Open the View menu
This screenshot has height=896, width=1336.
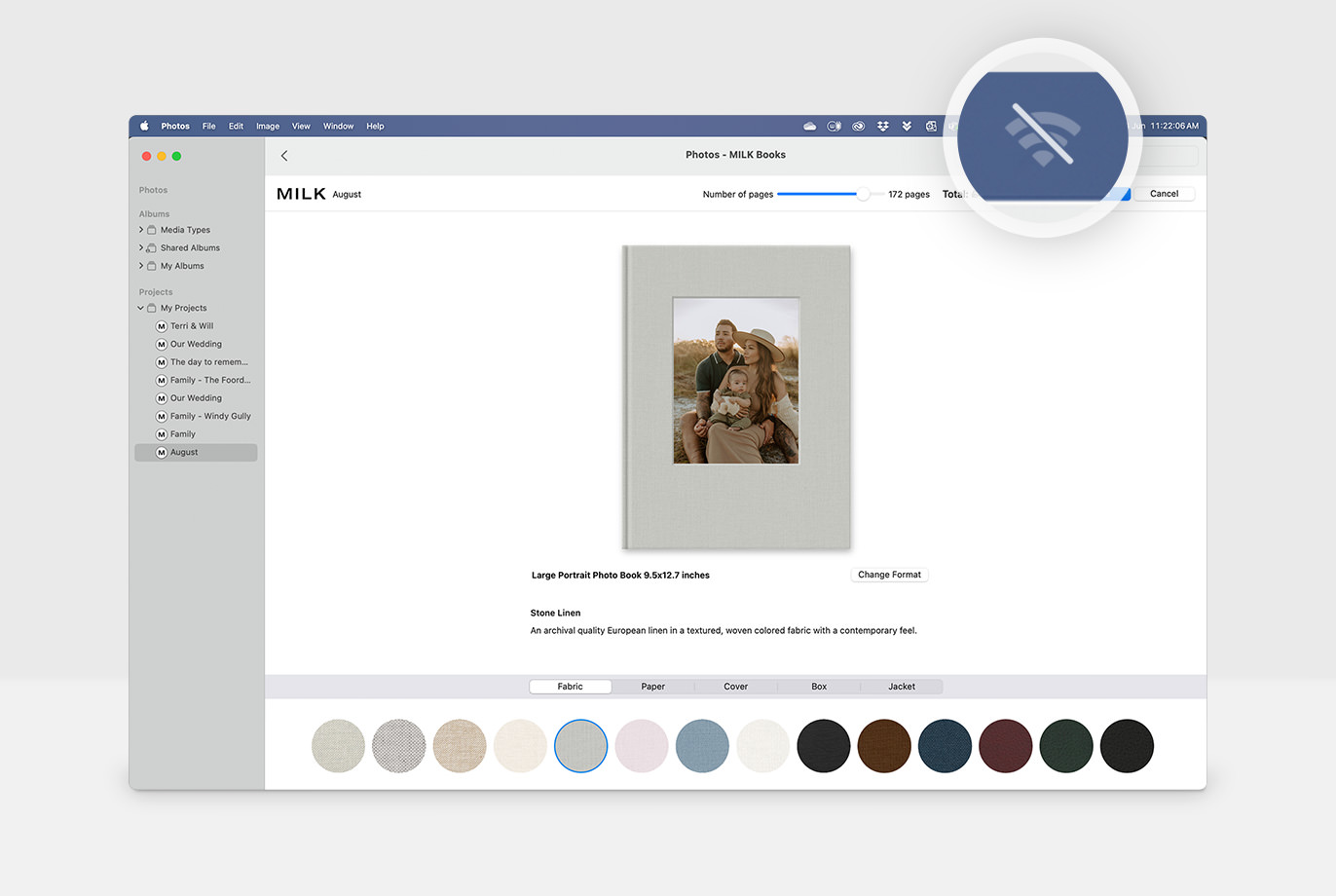pos(301,126)
